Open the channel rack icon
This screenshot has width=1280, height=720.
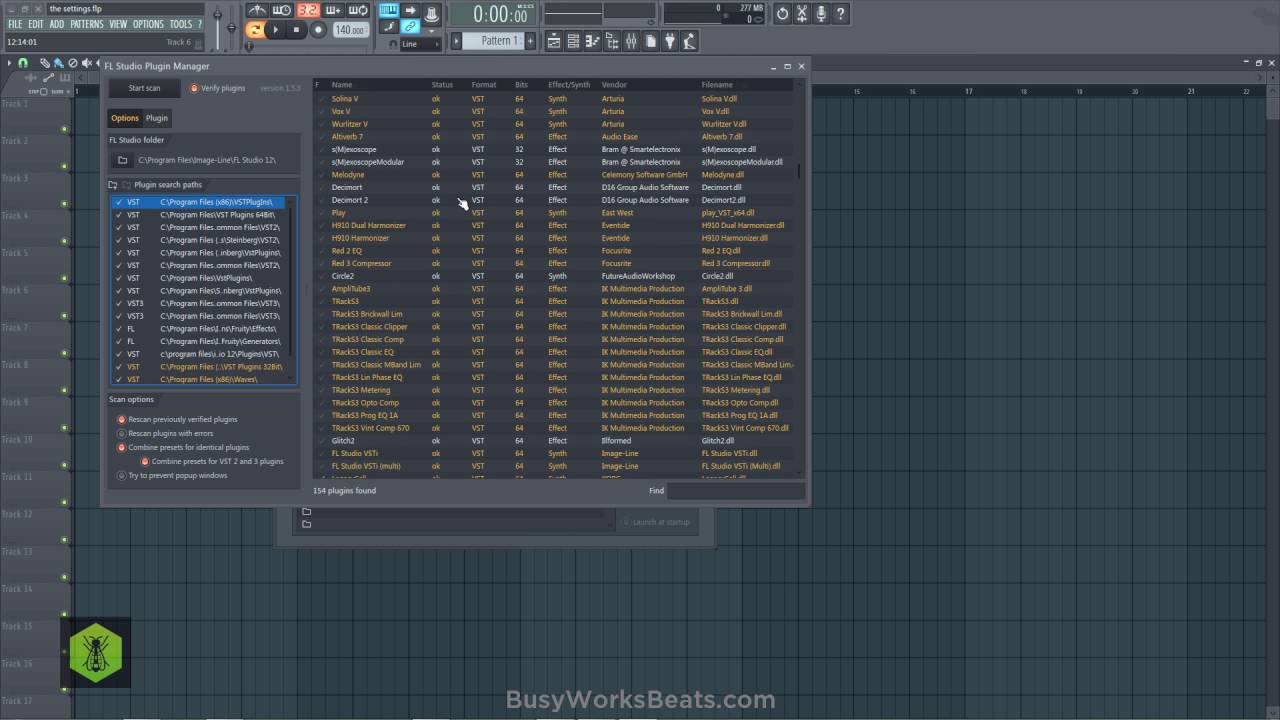[x=573, y=41]
